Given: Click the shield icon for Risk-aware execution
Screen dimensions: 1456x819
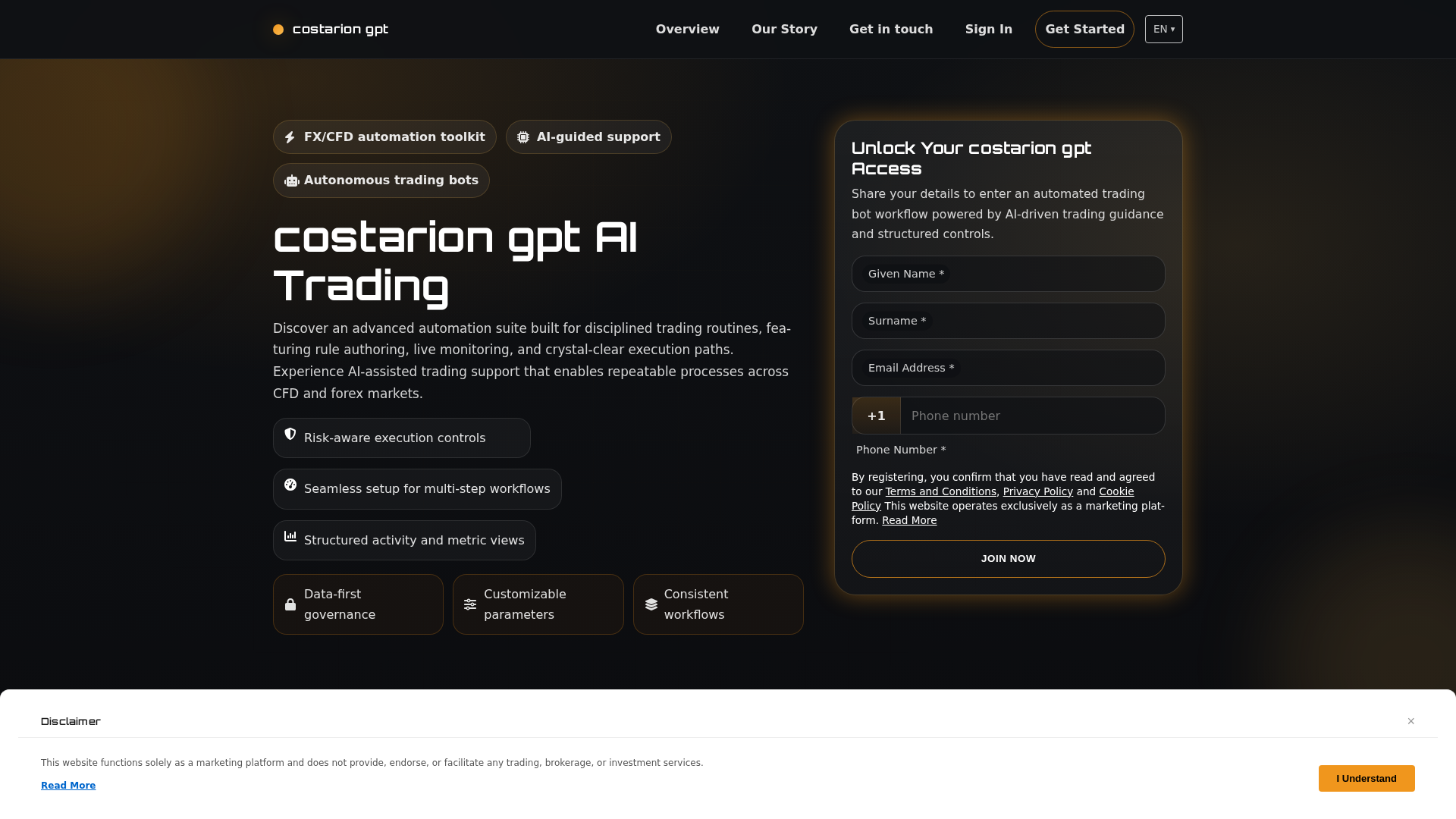Looking at the screenshot, I should pos(290,434).
